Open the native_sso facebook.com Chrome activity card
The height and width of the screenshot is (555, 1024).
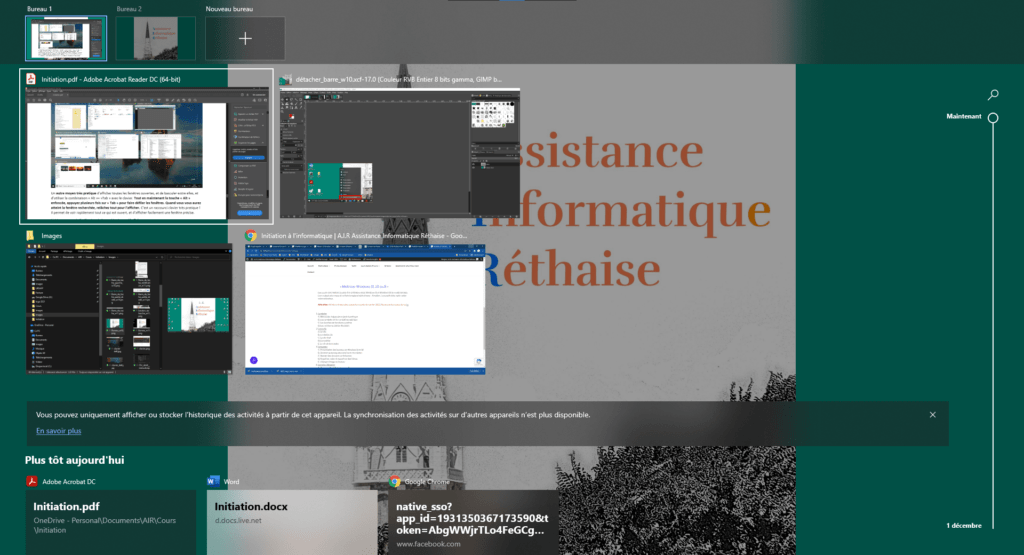[473, 522]
